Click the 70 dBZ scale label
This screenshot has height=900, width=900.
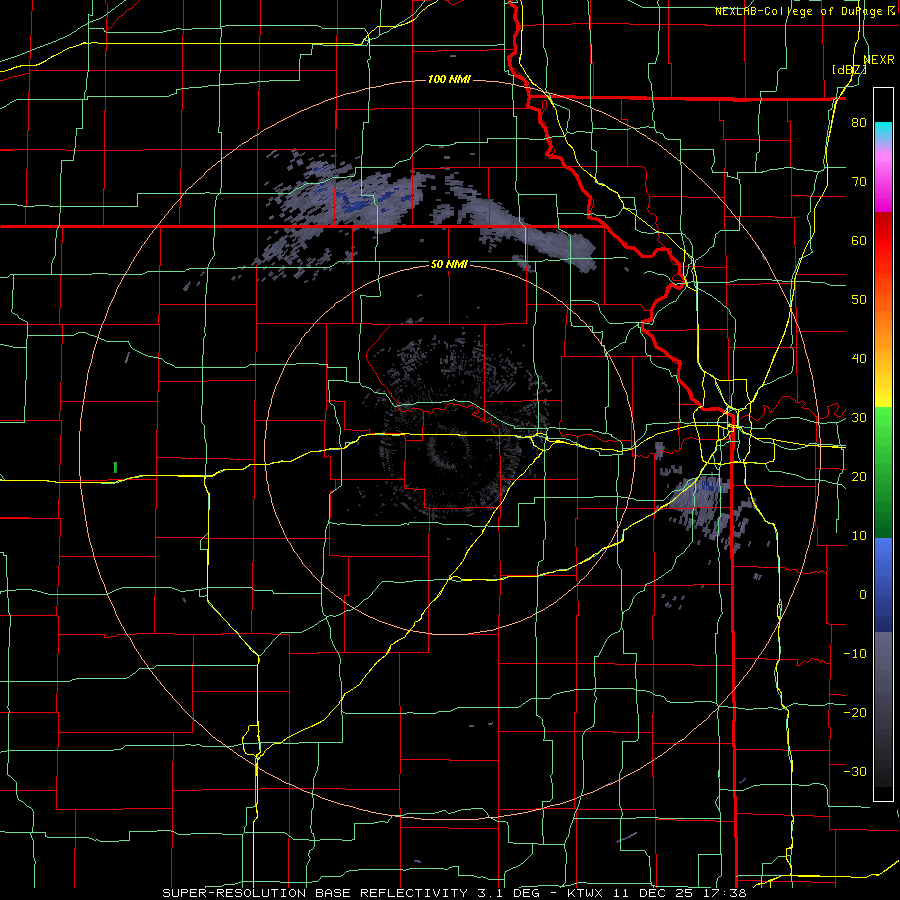(x=859, y=182)
